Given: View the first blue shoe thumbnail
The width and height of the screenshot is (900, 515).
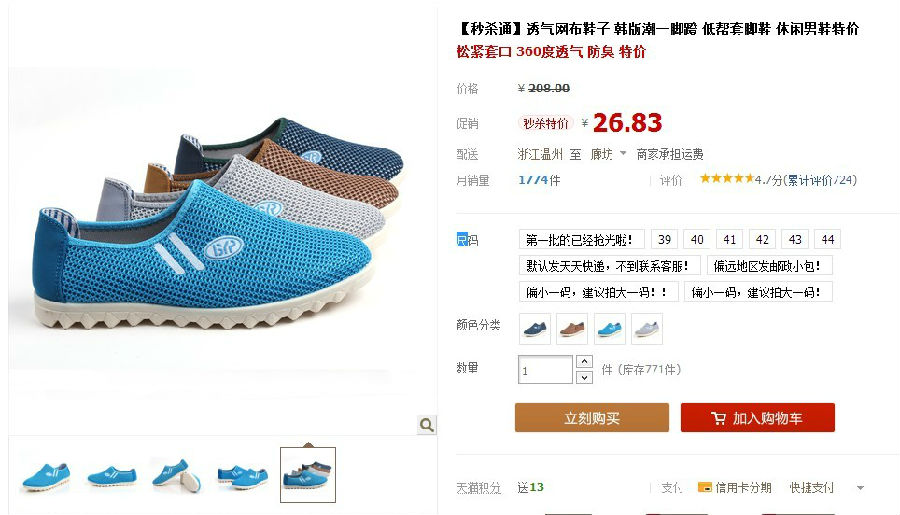Looking at the screenshot, I should [x=46, y=476].
